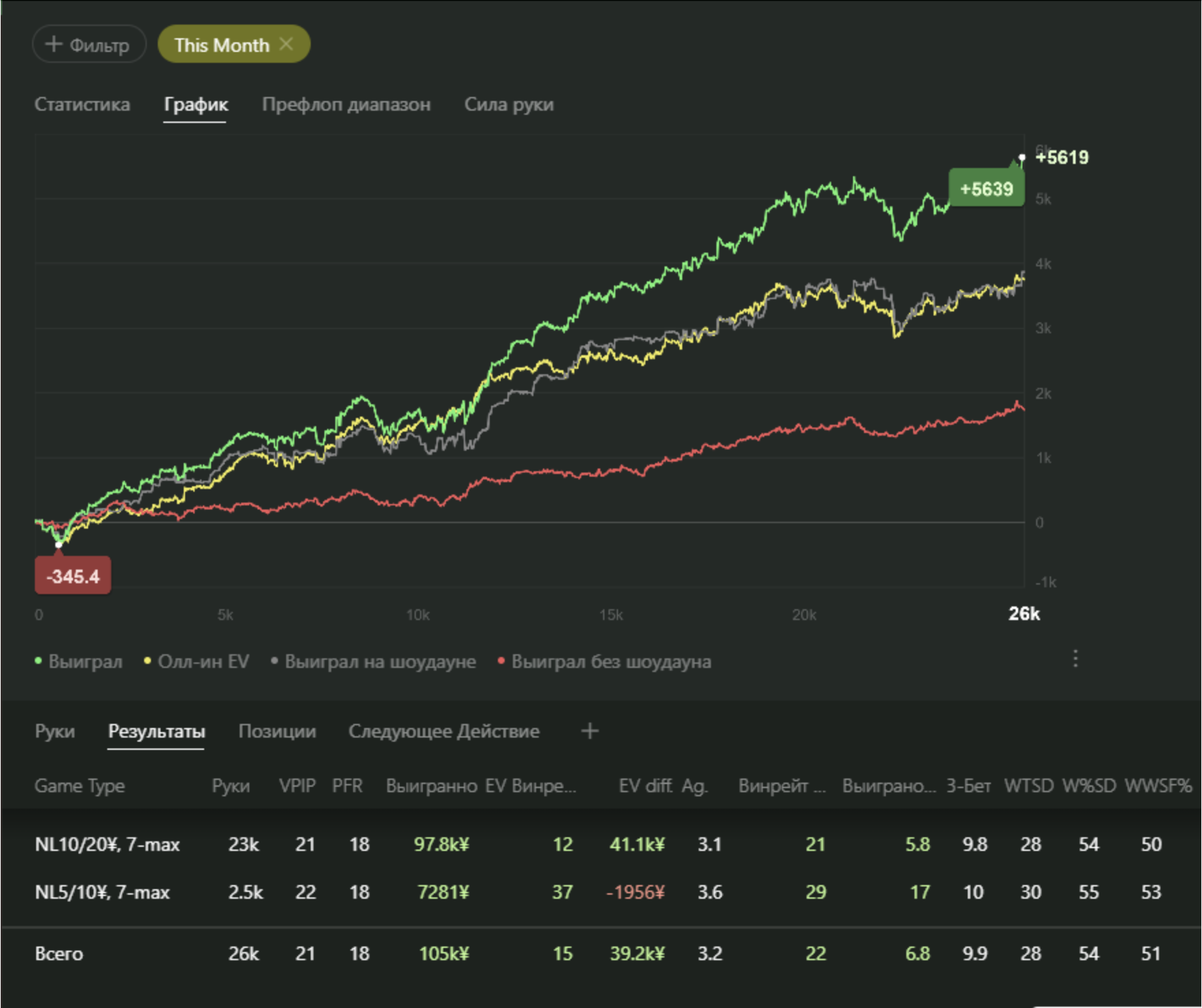
Task: Toggle the Выиграл на шоудауне legend series
Action: pos(373,662)
